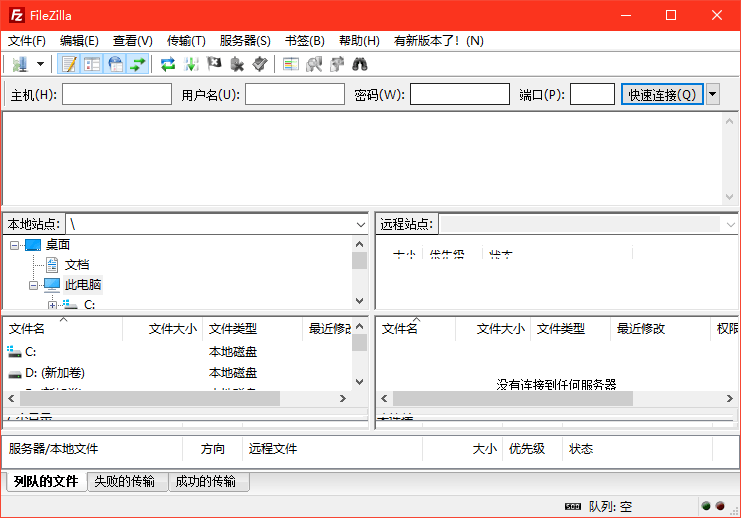Toggle transfer queue display icon
This screenshot has width=741, height=518.
click(138, 64)
